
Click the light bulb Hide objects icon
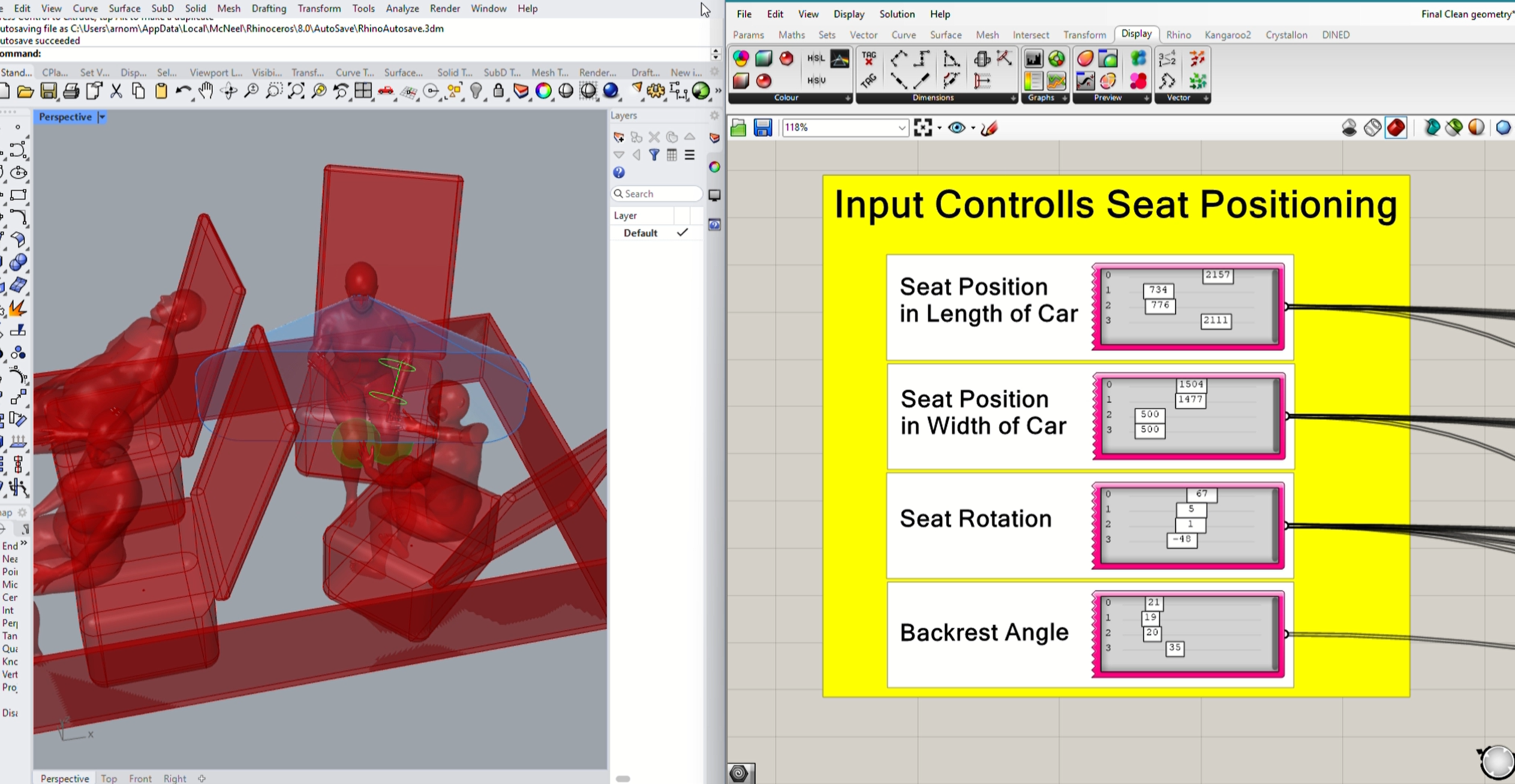tap(476, 91)
